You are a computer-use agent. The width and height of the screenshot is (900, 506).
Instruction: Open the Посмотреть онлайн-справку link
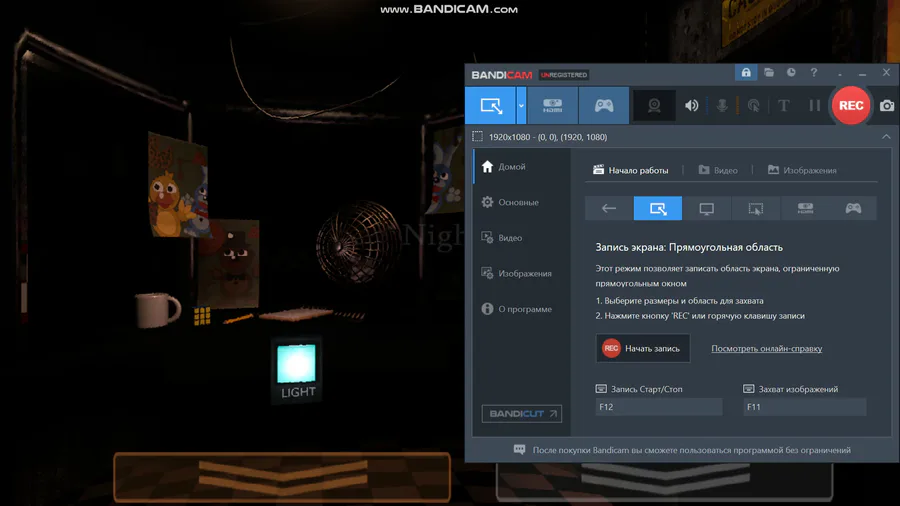coord(766,348)
